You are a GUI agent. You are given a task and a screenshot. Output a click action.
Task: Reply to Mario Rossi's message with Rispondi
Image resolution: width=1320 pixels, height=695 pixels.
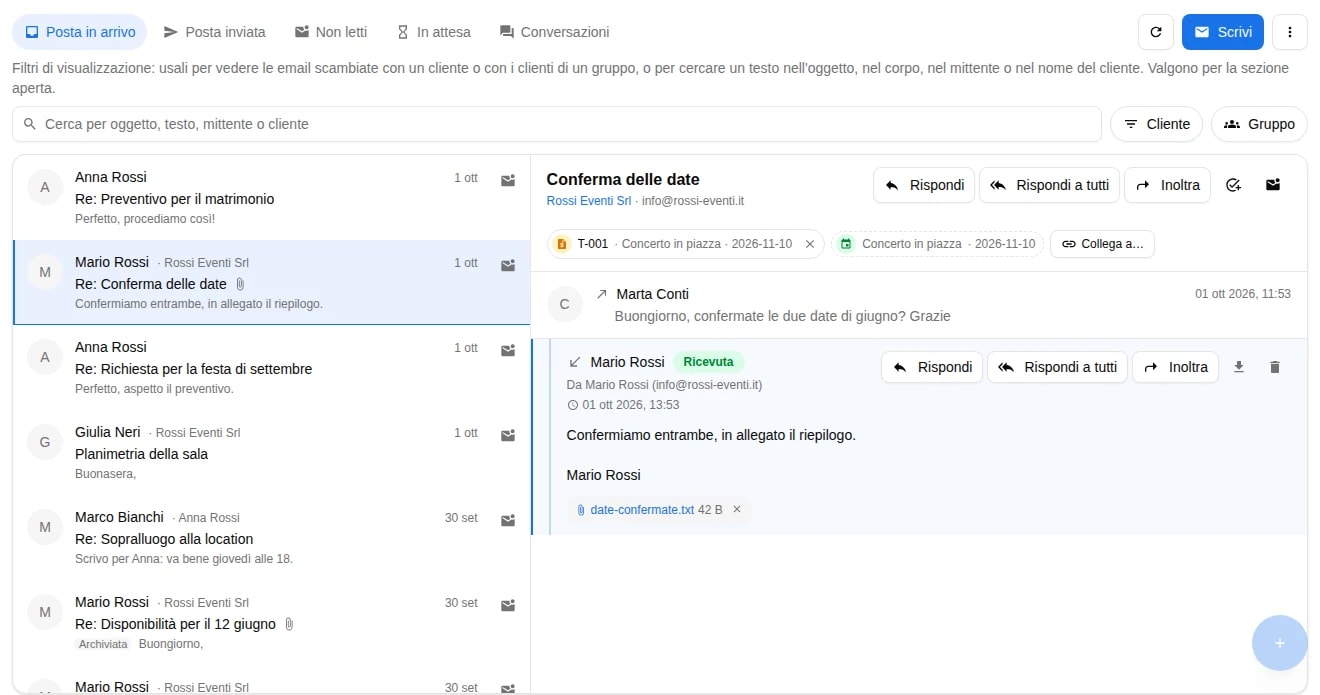point(932,367)
